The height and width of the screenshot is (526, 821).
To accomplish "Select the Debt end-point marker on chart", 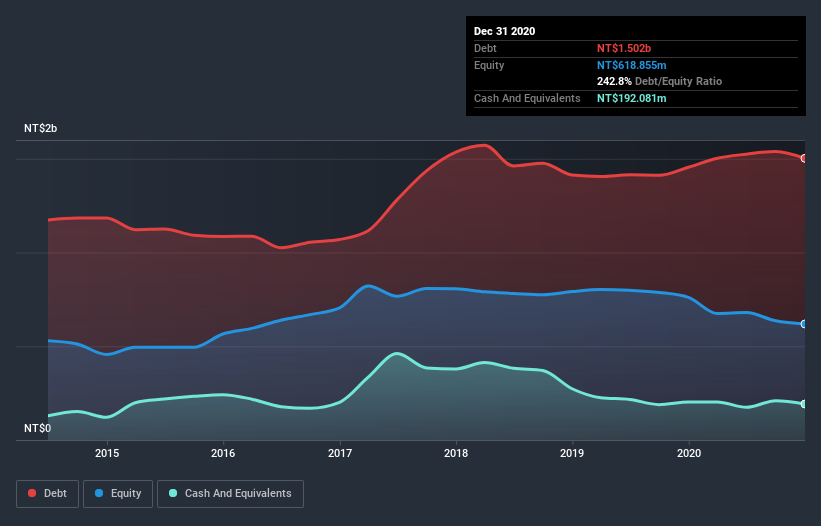I will (x=804, y=158).
